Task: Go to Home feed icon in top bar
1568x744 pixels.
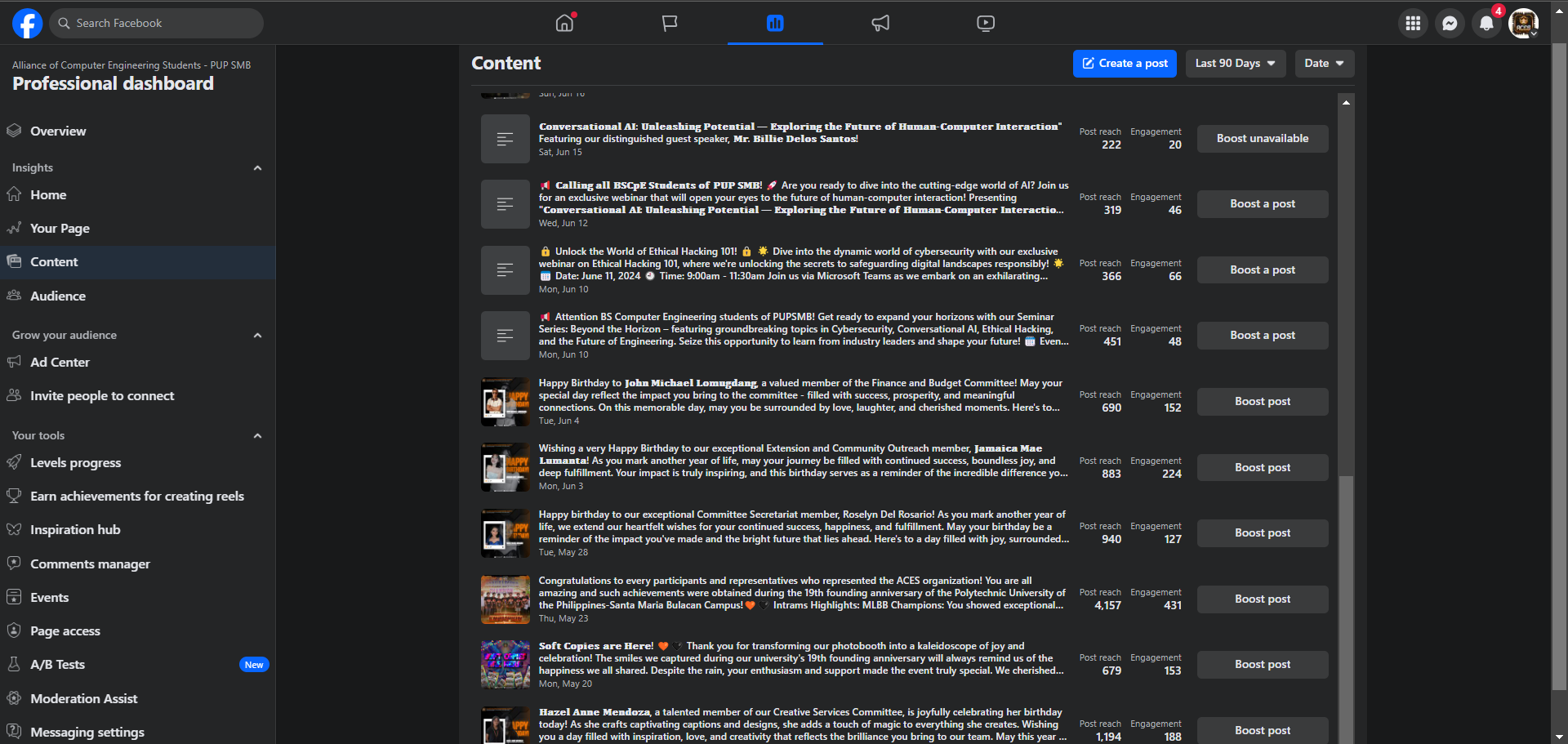Action: (564, 23)
